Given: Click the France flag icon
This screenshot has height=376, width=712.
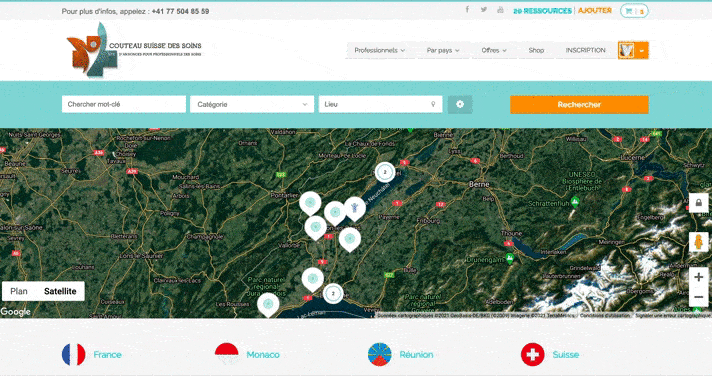Looking at the screenshot, I should pos(74,354).
